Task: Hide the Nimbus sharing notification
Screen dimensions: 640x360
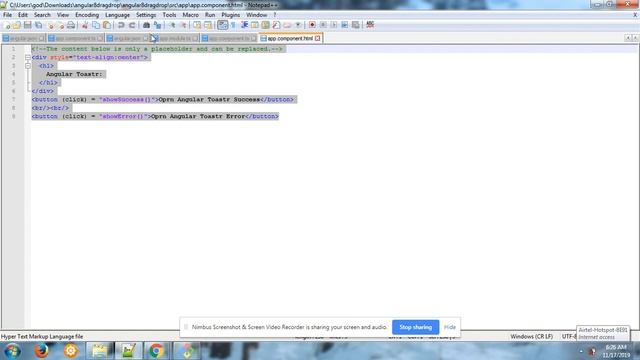Action: click(449, 327)
